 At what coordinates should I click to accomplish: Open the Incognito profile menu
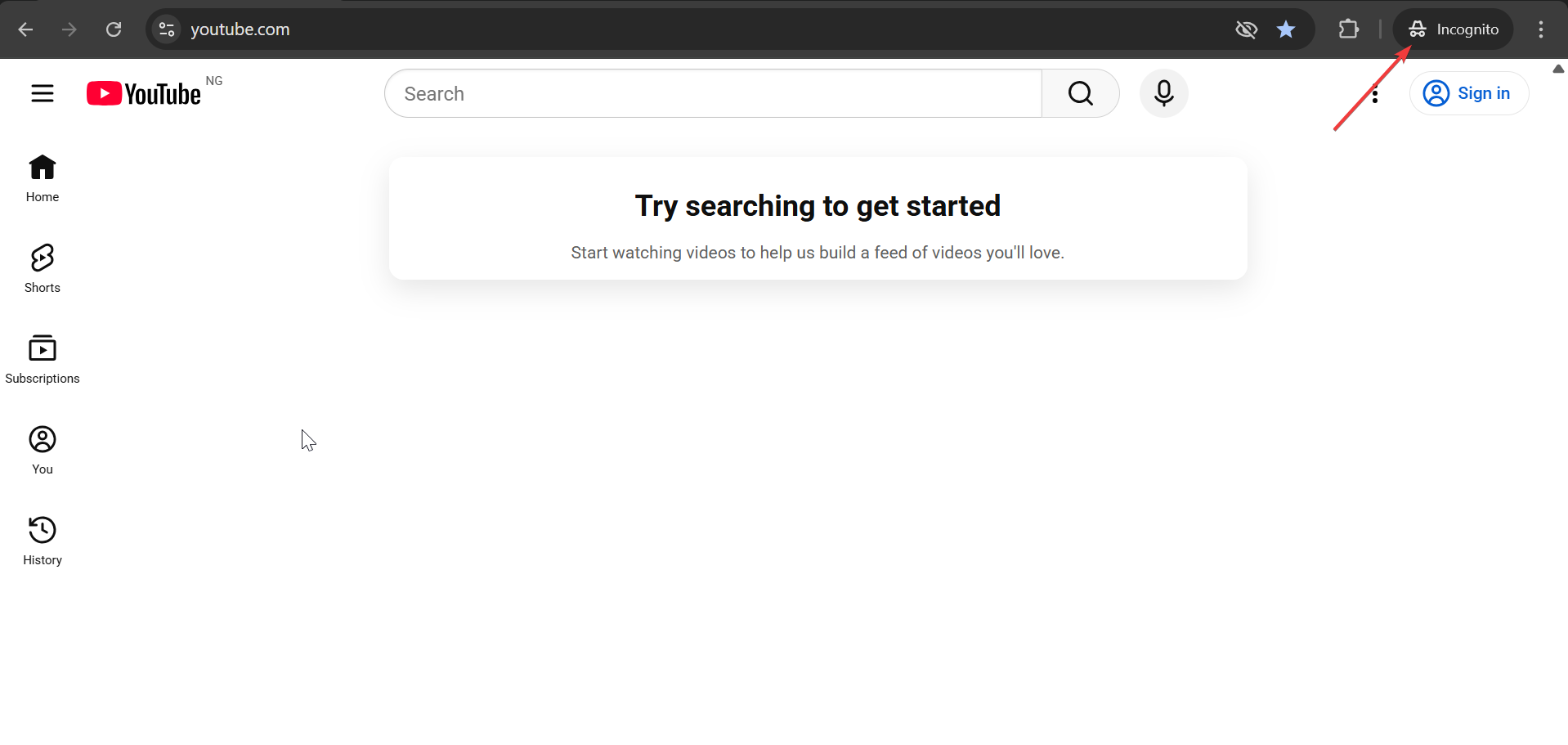pos(1453,29)
